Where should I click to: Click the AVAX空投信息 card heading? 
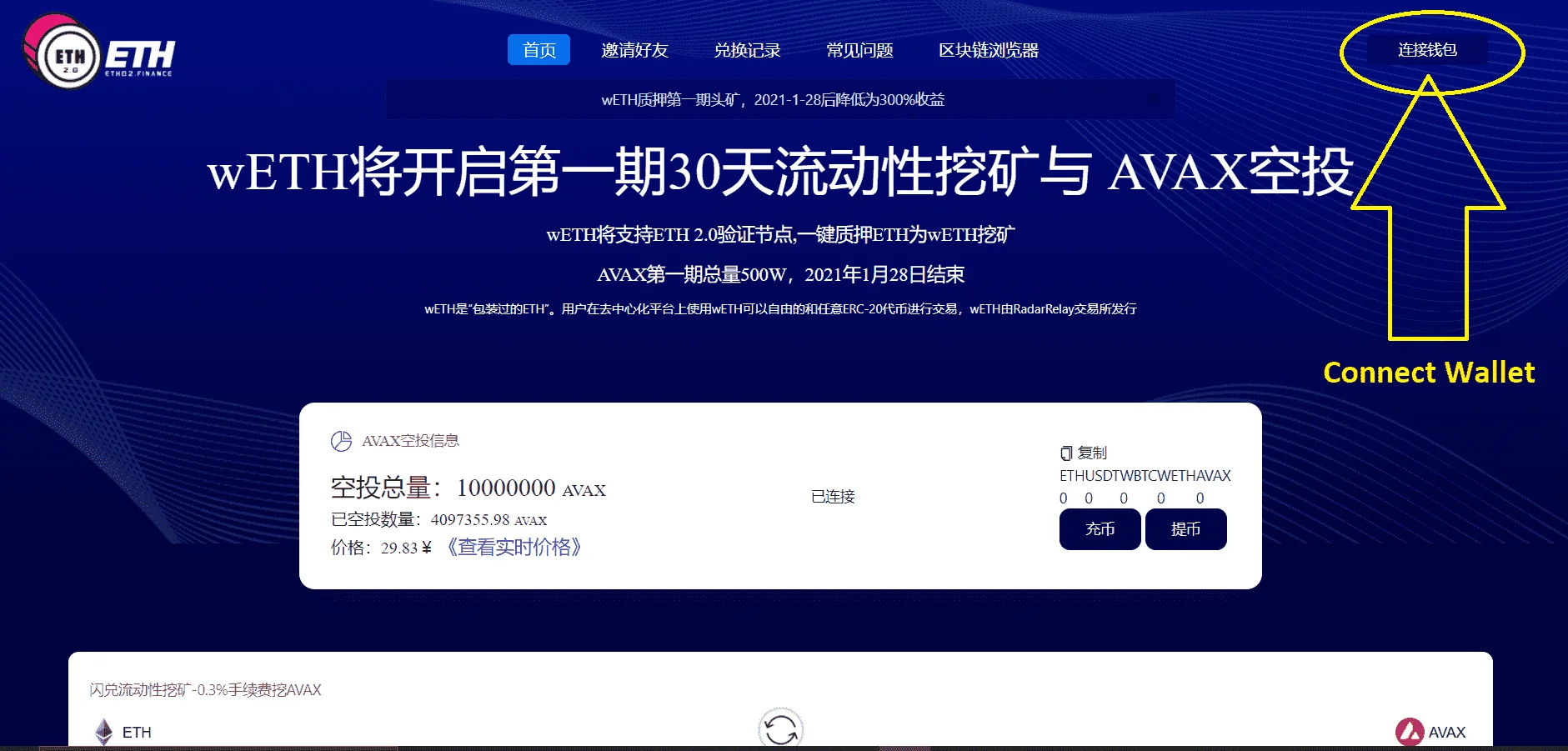tap(410, 441)
